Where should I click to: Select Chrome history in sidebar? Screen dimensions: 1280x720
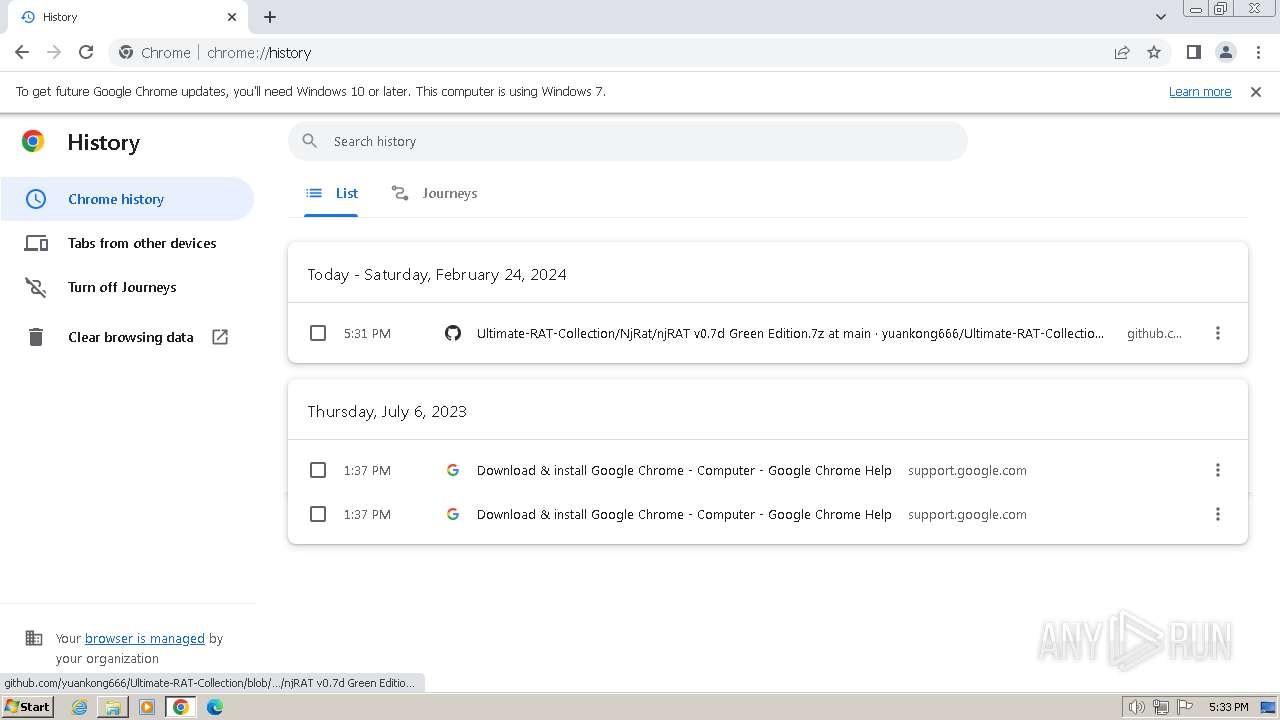(x=127, y=199)
